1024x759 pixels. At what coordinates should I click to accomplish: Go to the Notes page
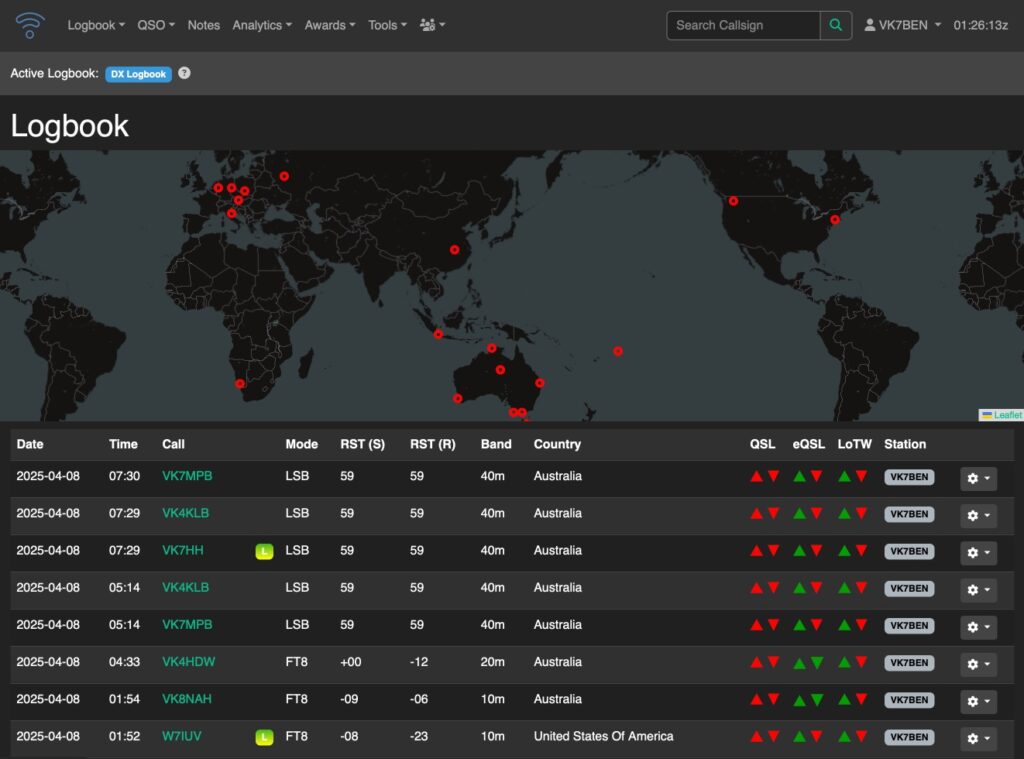[x=204, y=25]
